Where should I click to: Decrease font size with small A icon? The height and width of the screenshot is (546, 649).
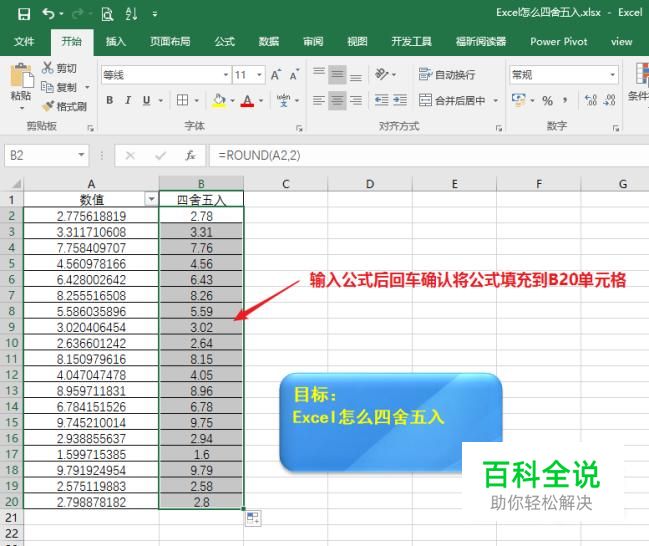click(x=294, y=75)
